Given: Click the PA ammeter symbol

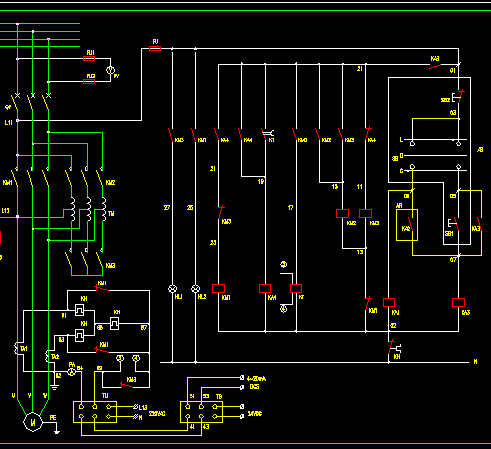Looking at the screenshot, I should tap(72, 372).
